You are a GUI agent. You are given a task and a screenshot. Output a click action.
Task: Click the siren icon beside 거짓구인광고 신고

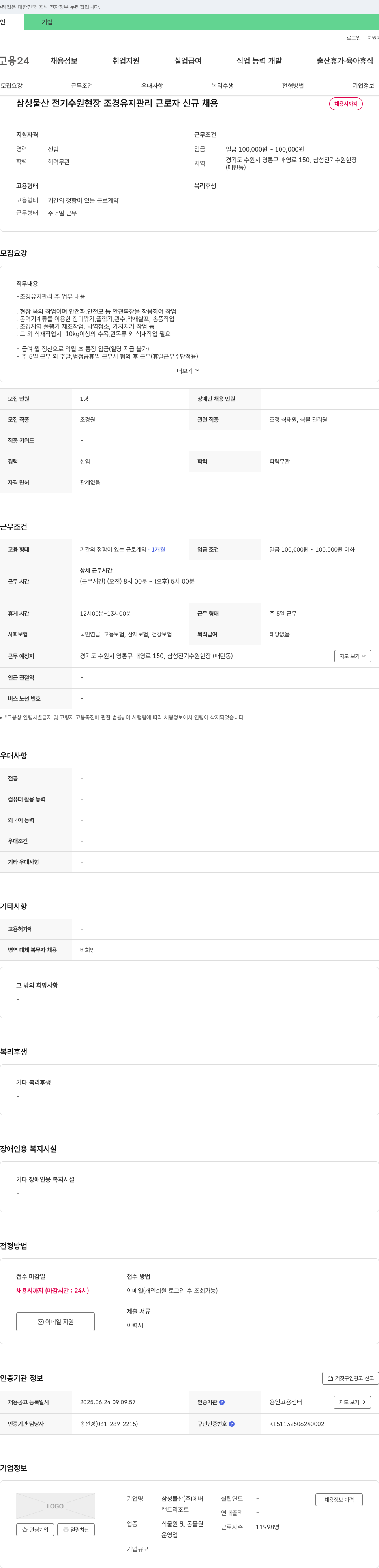330,1378
